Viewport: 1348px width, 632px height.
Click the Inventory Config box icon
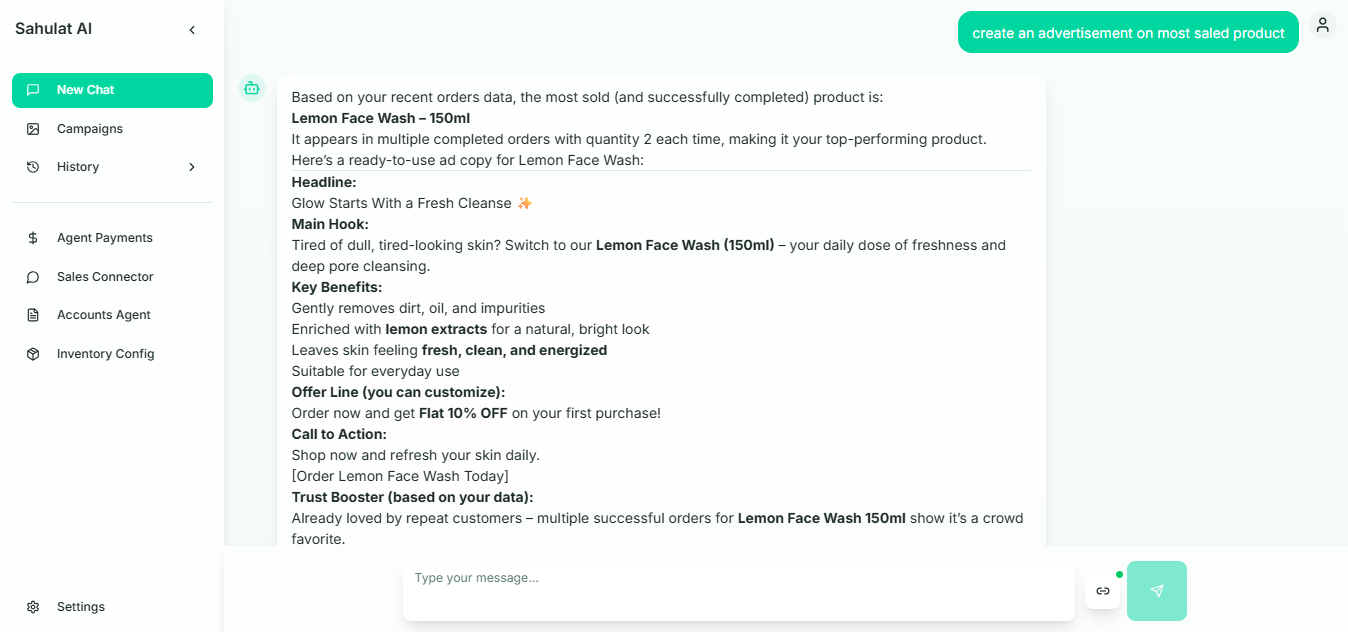[33, 354]
